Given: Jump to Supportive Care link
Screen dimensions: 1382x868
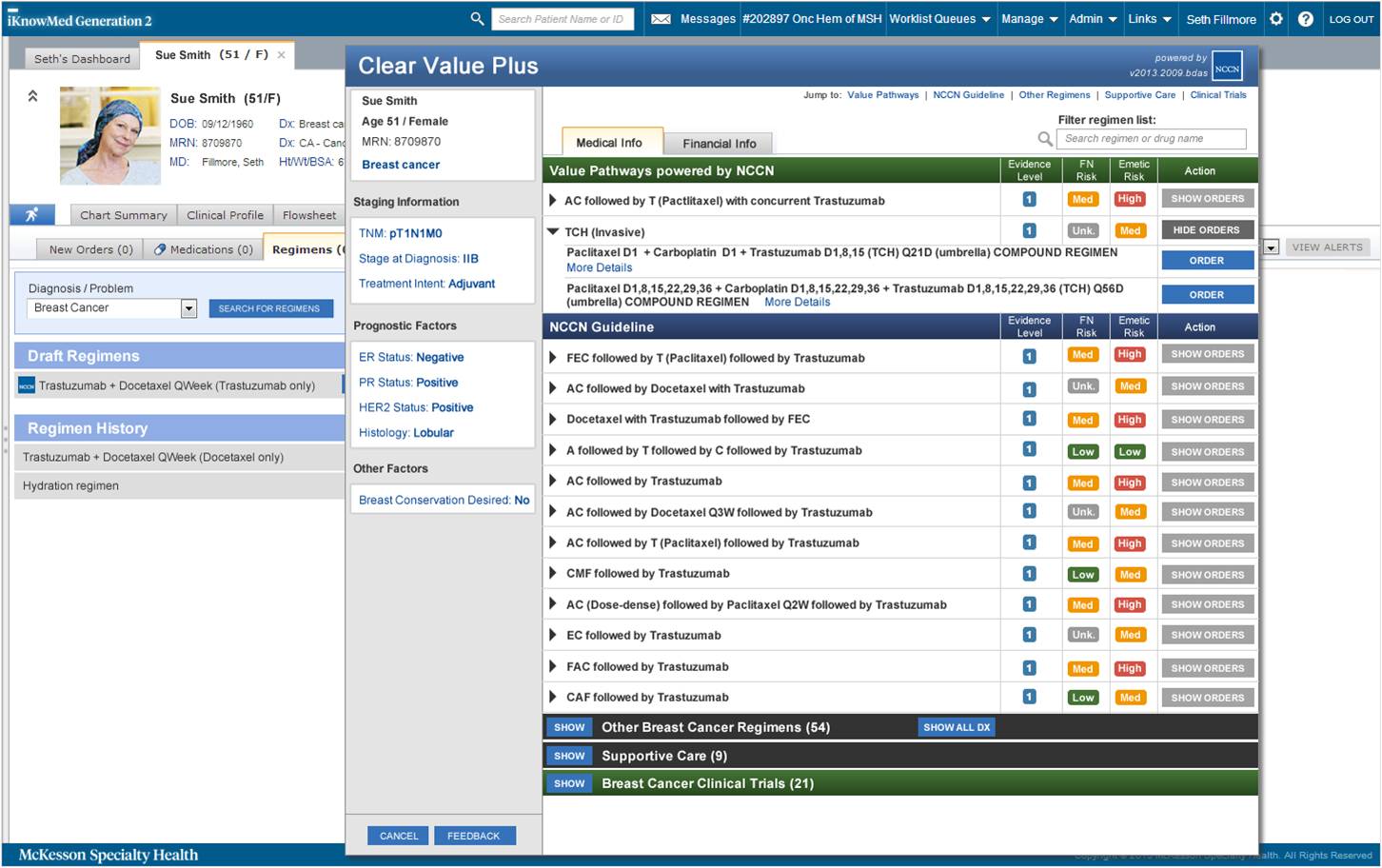Looking at the screenshot, I should point(1140,95).
